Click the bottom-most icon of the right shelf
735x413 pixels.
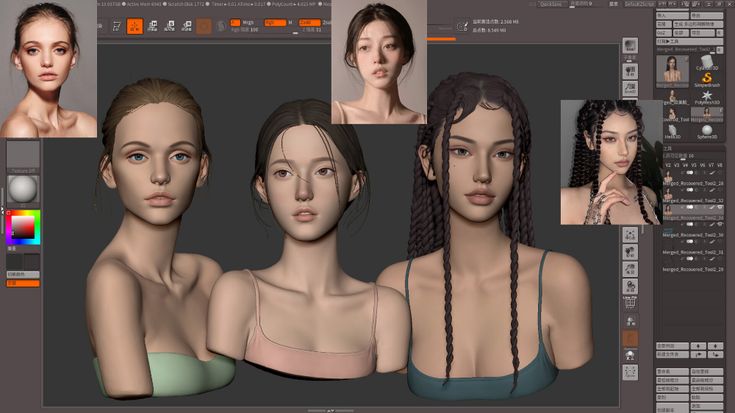[630, 373]
